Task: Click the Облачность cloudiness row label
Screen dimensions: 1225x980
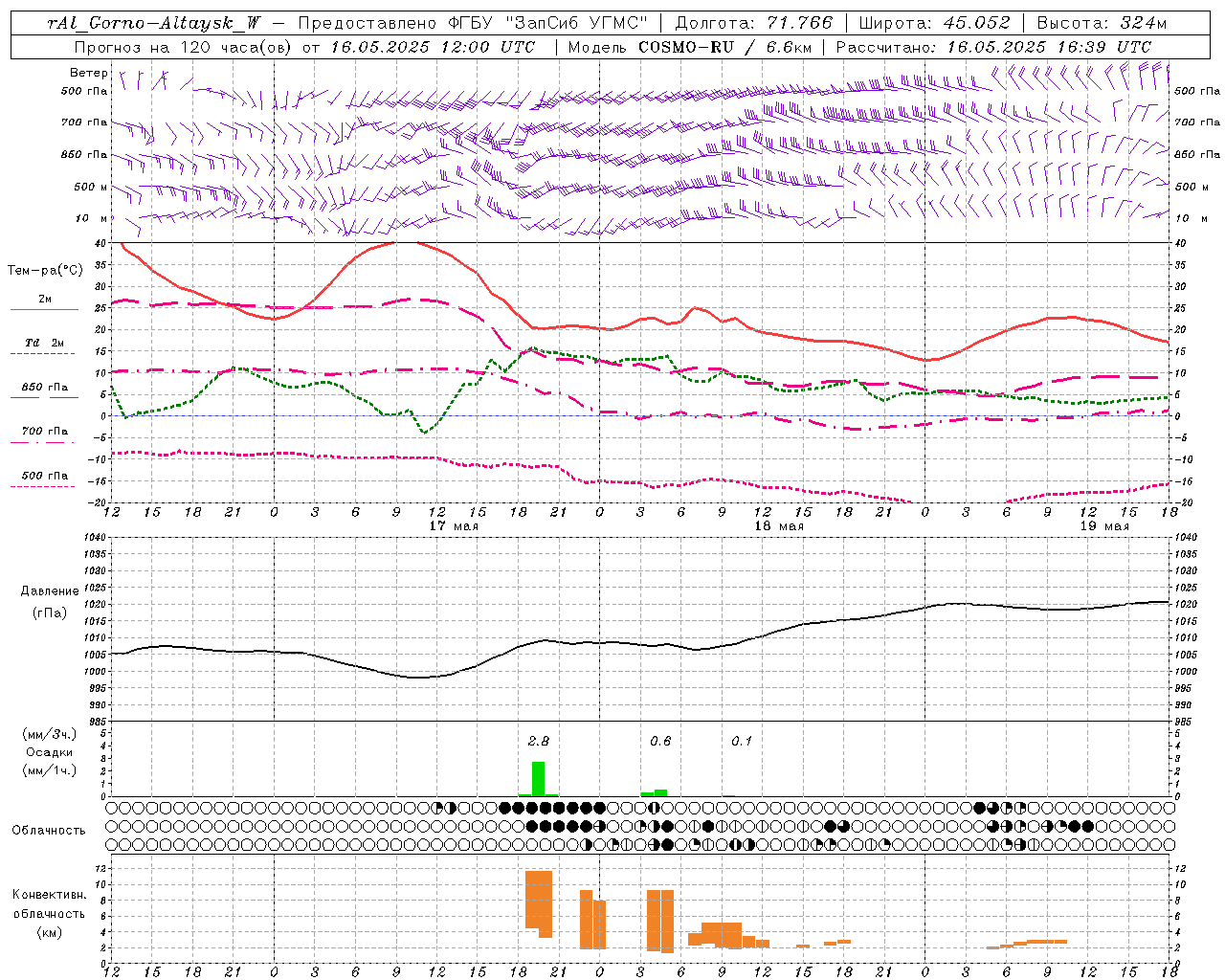Action: point(49,830)
